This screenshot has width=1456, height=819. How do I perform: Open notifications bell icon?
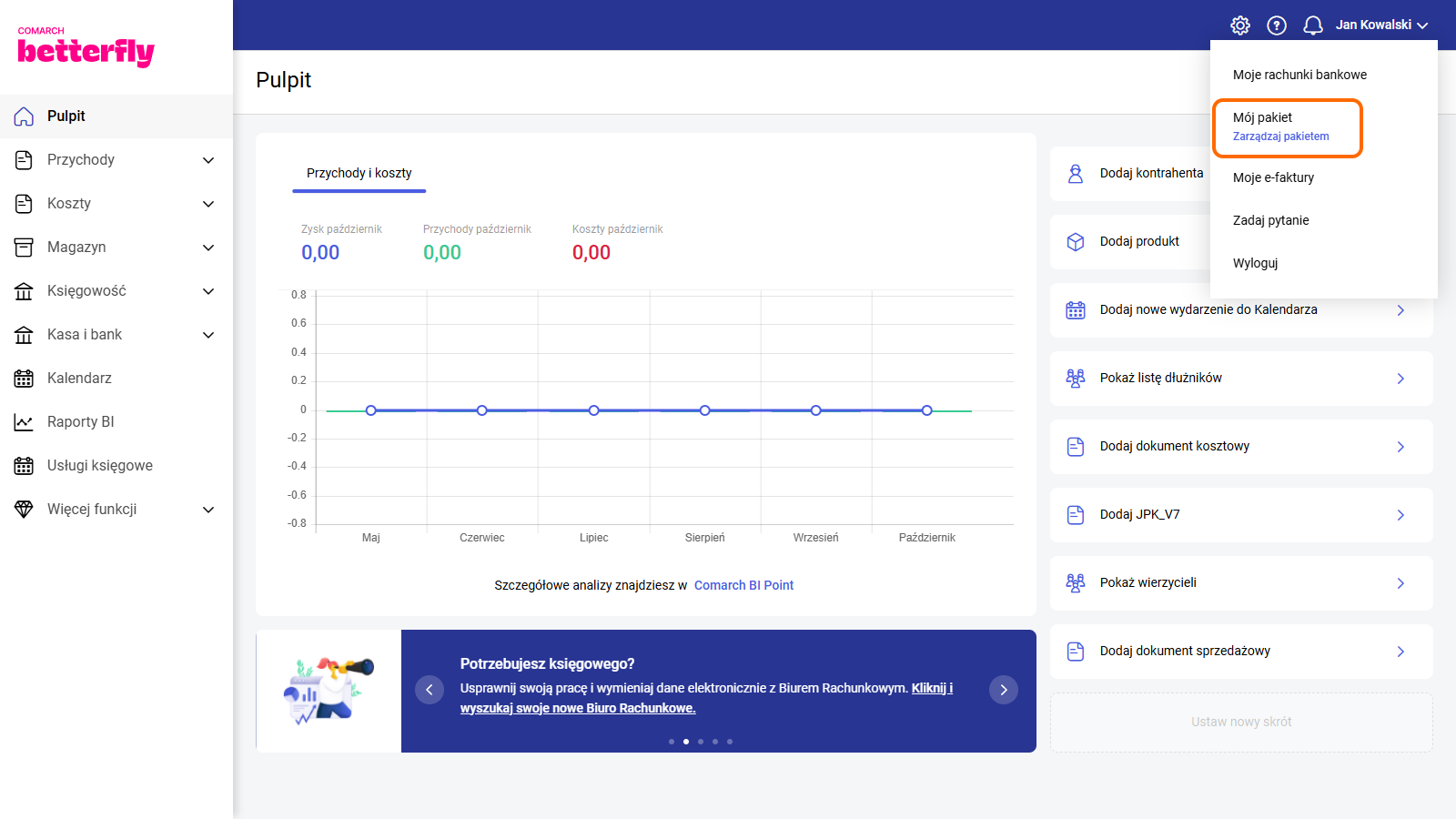click(x=1312, y=25)
